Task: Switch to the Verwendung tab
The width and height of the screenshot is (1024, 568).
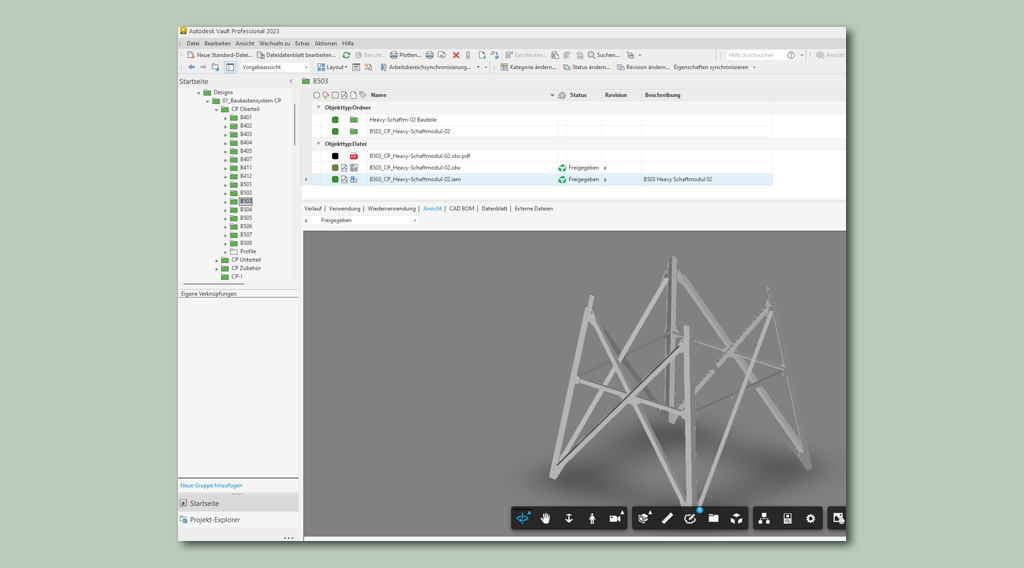Action: pos(344,208)
